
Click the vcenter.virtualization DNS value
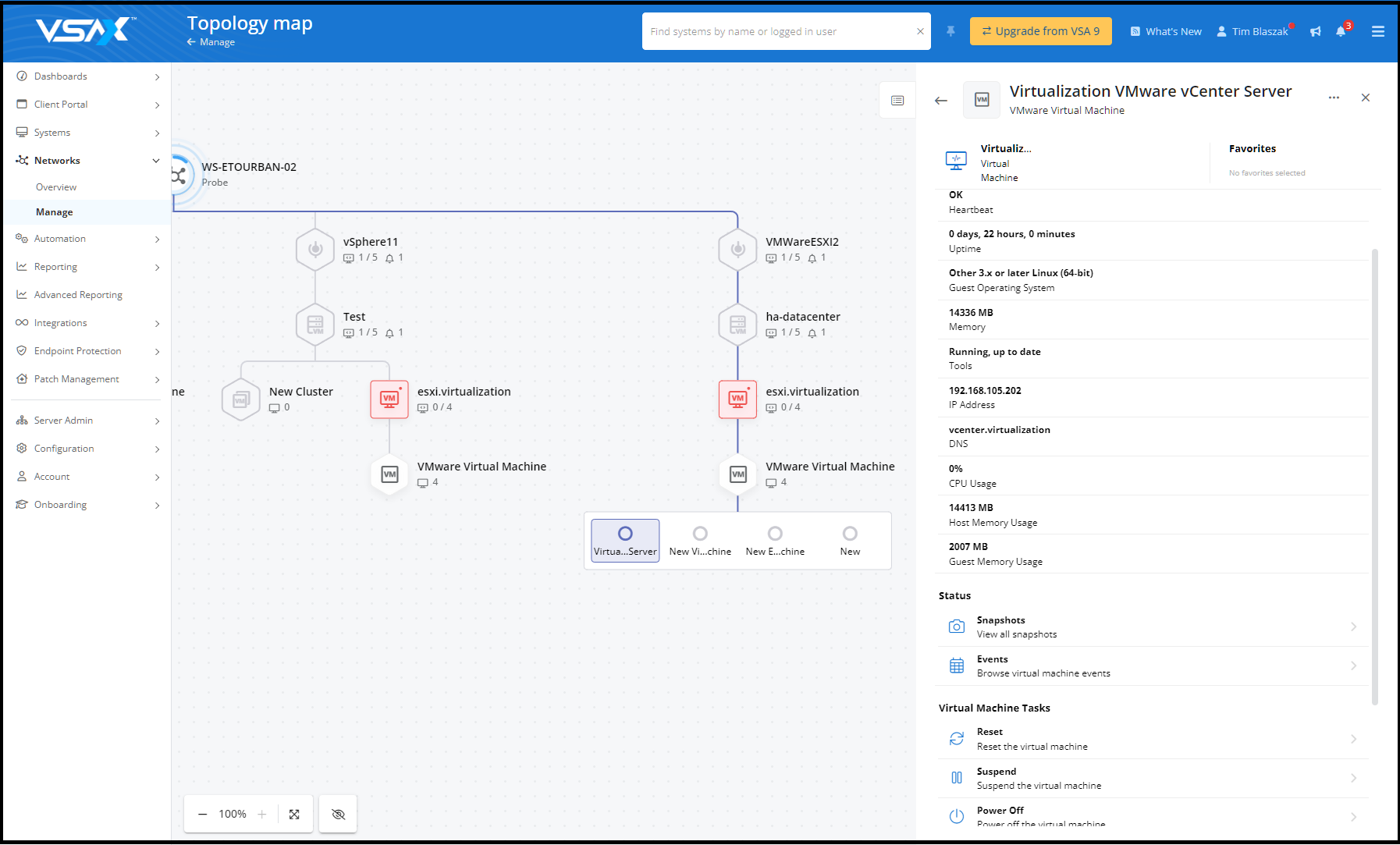[1000, 430]
